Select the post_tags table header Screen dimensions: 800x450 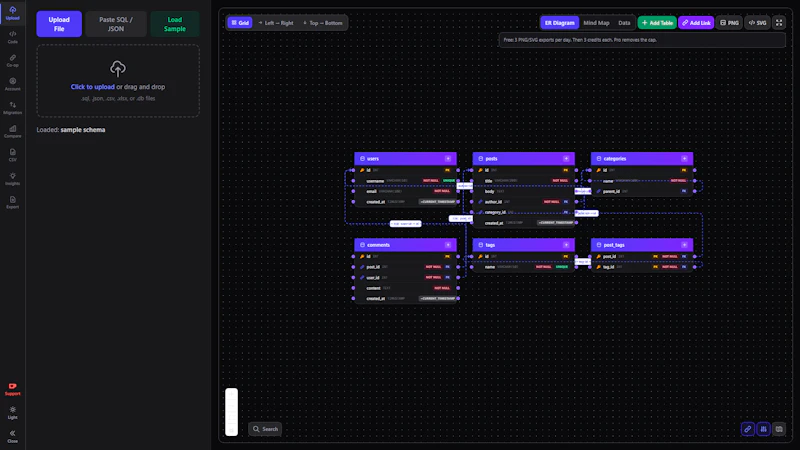(x=642, y=245)
